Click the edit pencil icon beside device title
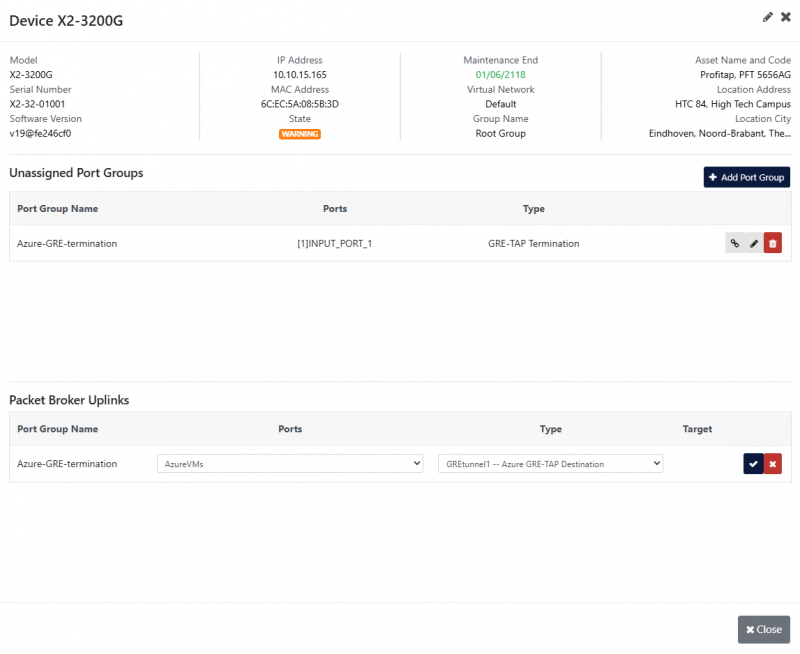This screenshot has width=800, height=654. pyautogui.click(x=768, y=17)
